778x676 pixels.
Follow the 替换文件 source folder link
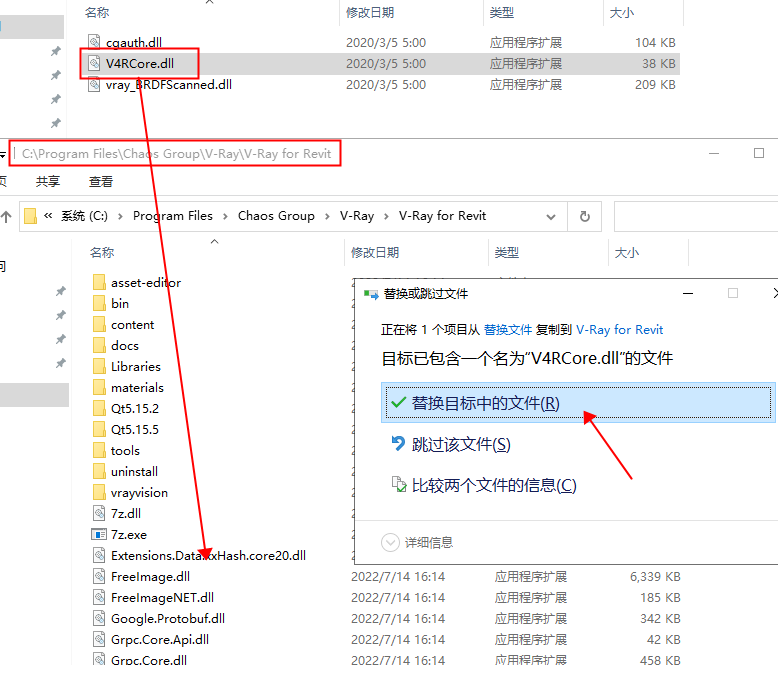508,330
